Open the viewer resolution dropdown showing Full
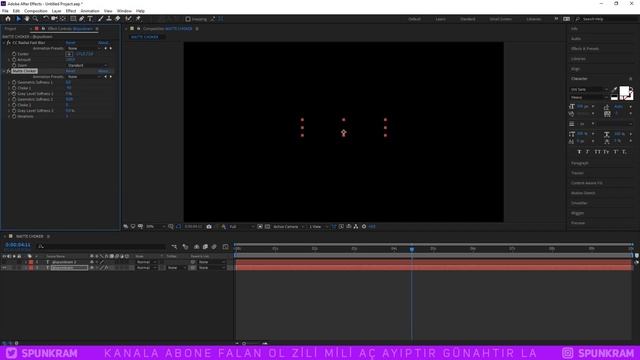This screenshot has height=360, width=640. point(242,227)
